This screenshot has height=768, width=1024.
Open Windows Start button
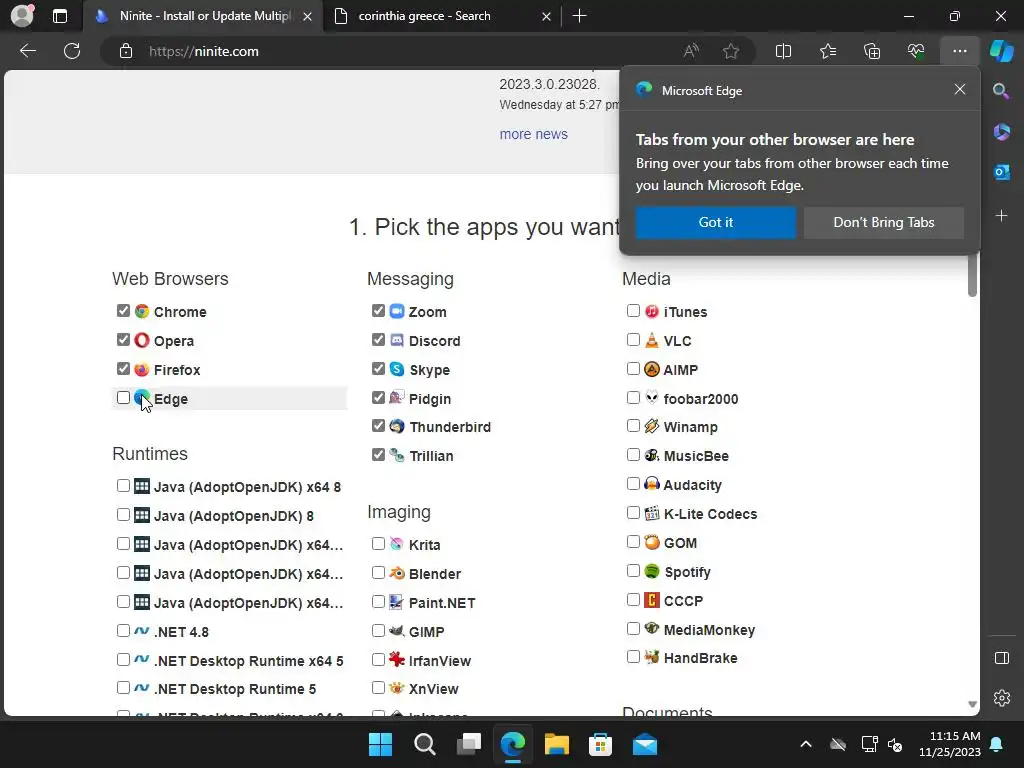tap(380, 744)
